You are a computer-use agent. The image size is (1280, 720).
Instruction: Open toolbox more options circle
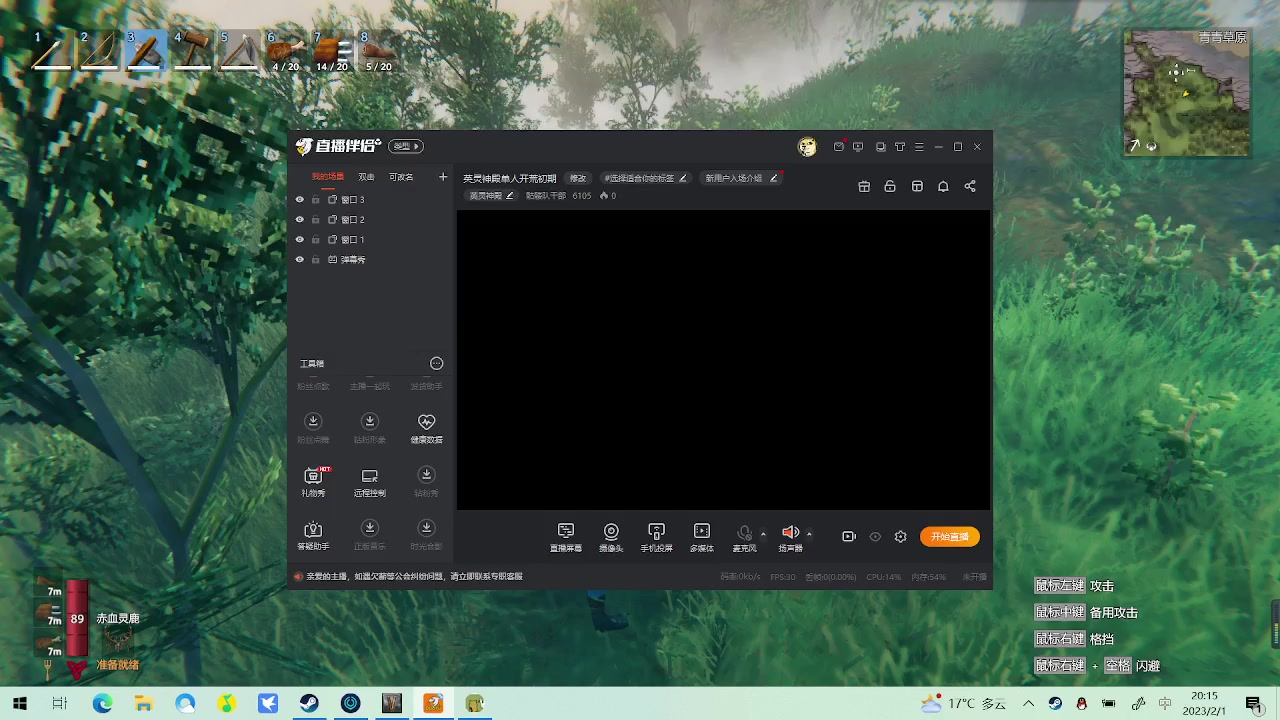436,363
